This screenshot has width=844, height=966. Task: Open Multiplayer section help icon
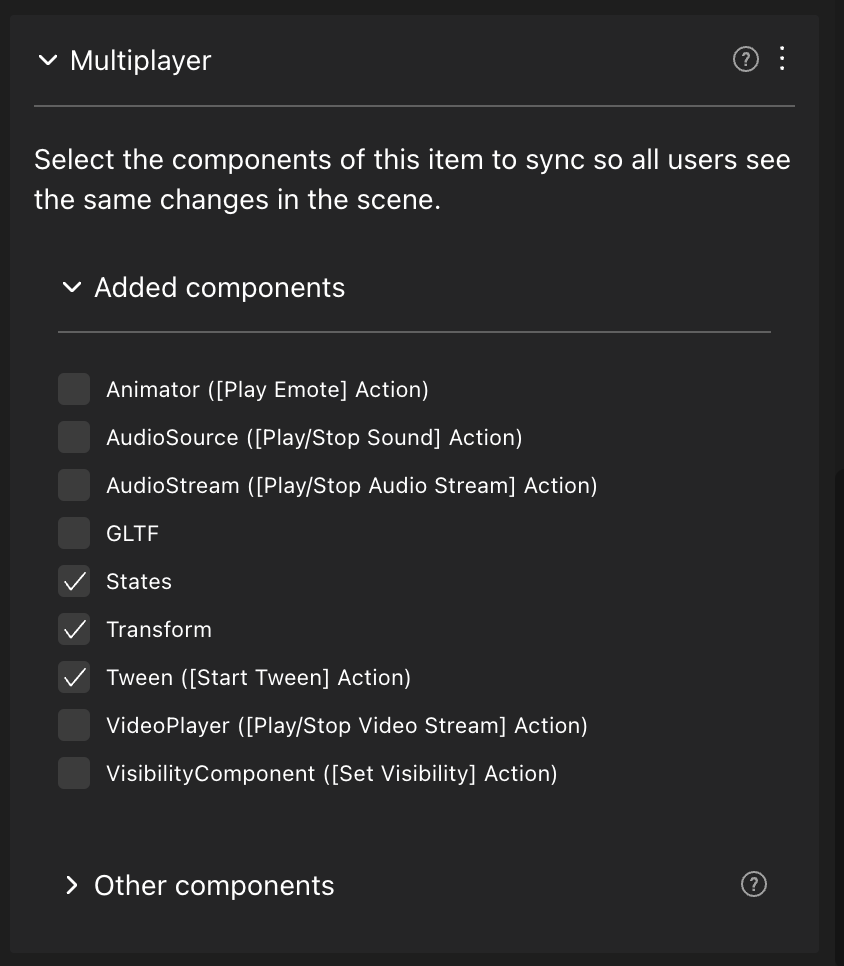point(746,60)
